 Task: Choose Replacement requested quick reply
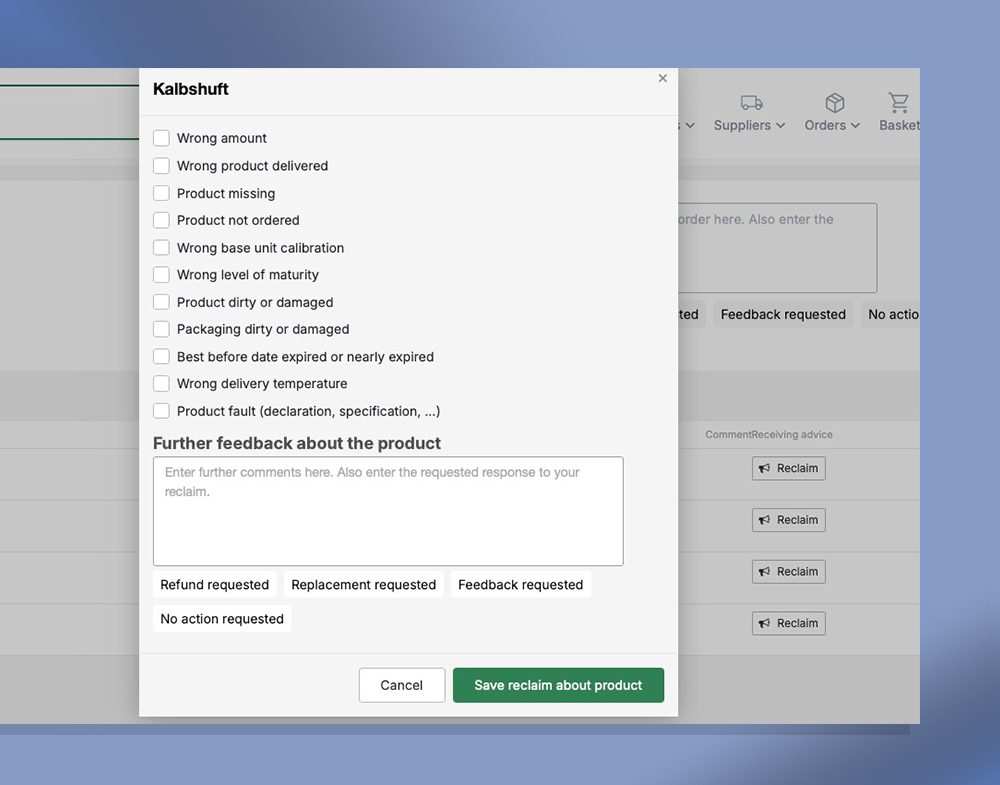tap(363, 585)
